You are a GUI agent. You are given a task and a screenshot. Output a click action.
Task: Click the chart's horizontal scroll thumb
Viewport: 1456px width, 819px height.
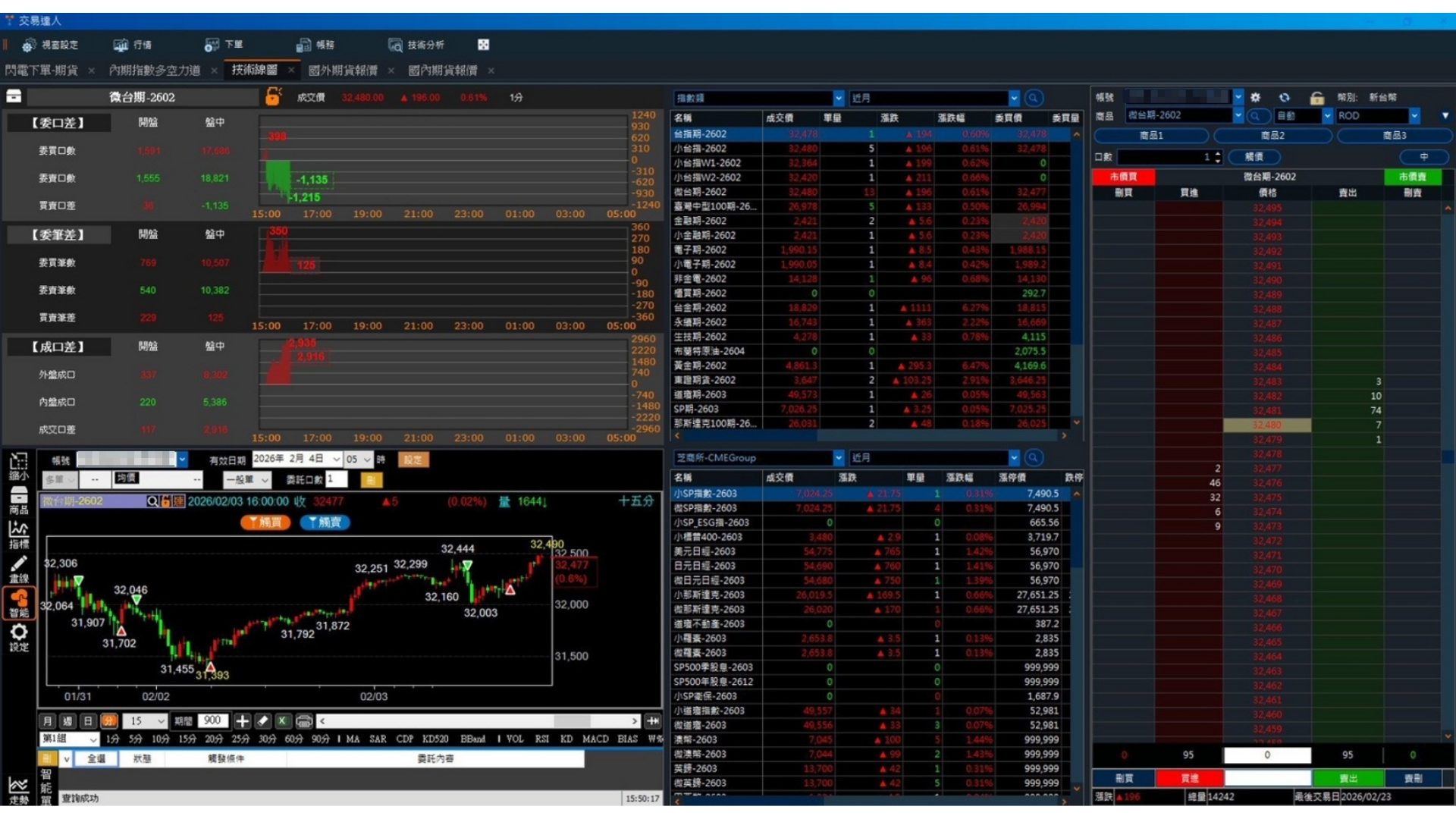pos(572,720)
